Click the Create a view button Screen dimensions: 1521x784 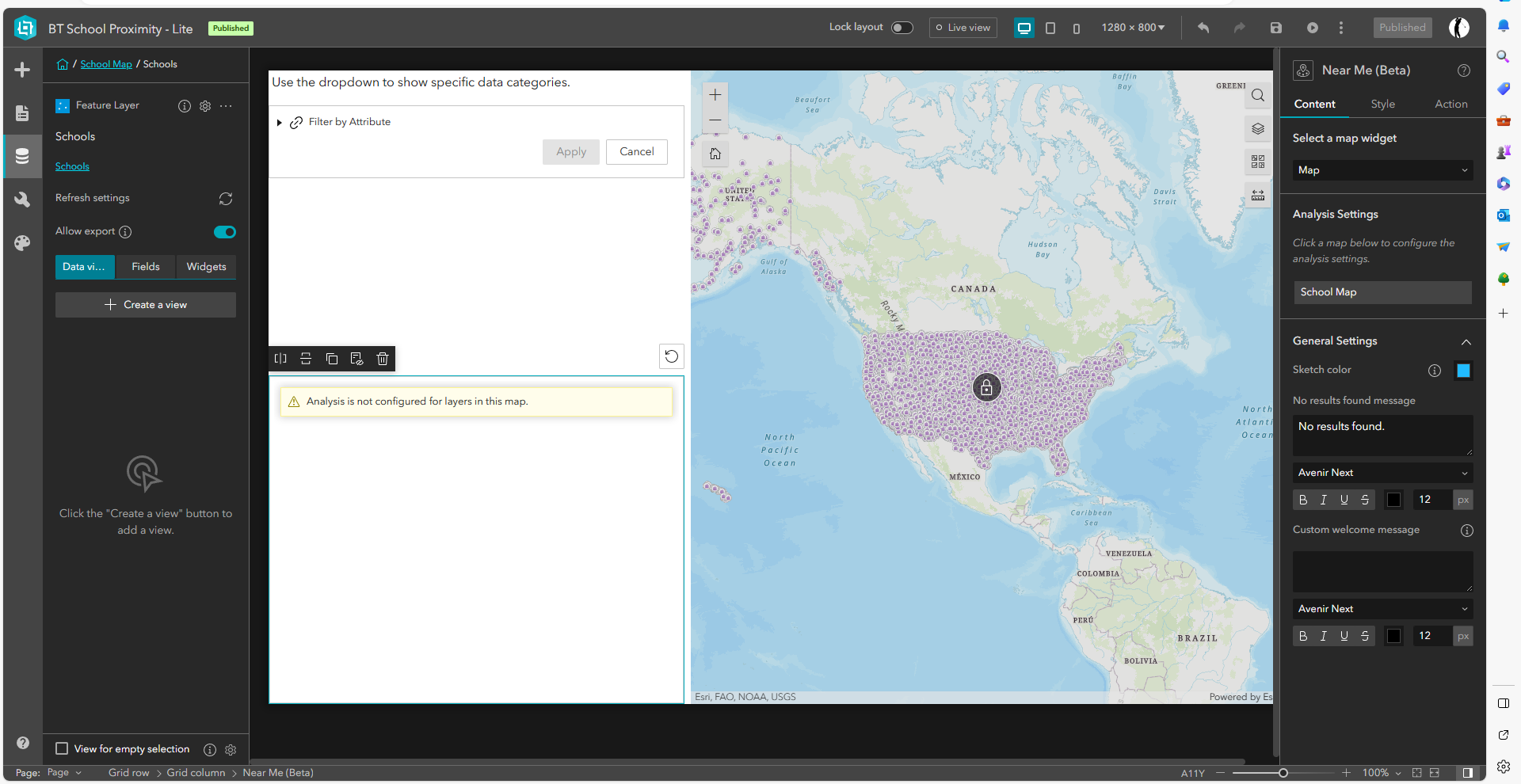pyautogui.click(x=146, y=305)
